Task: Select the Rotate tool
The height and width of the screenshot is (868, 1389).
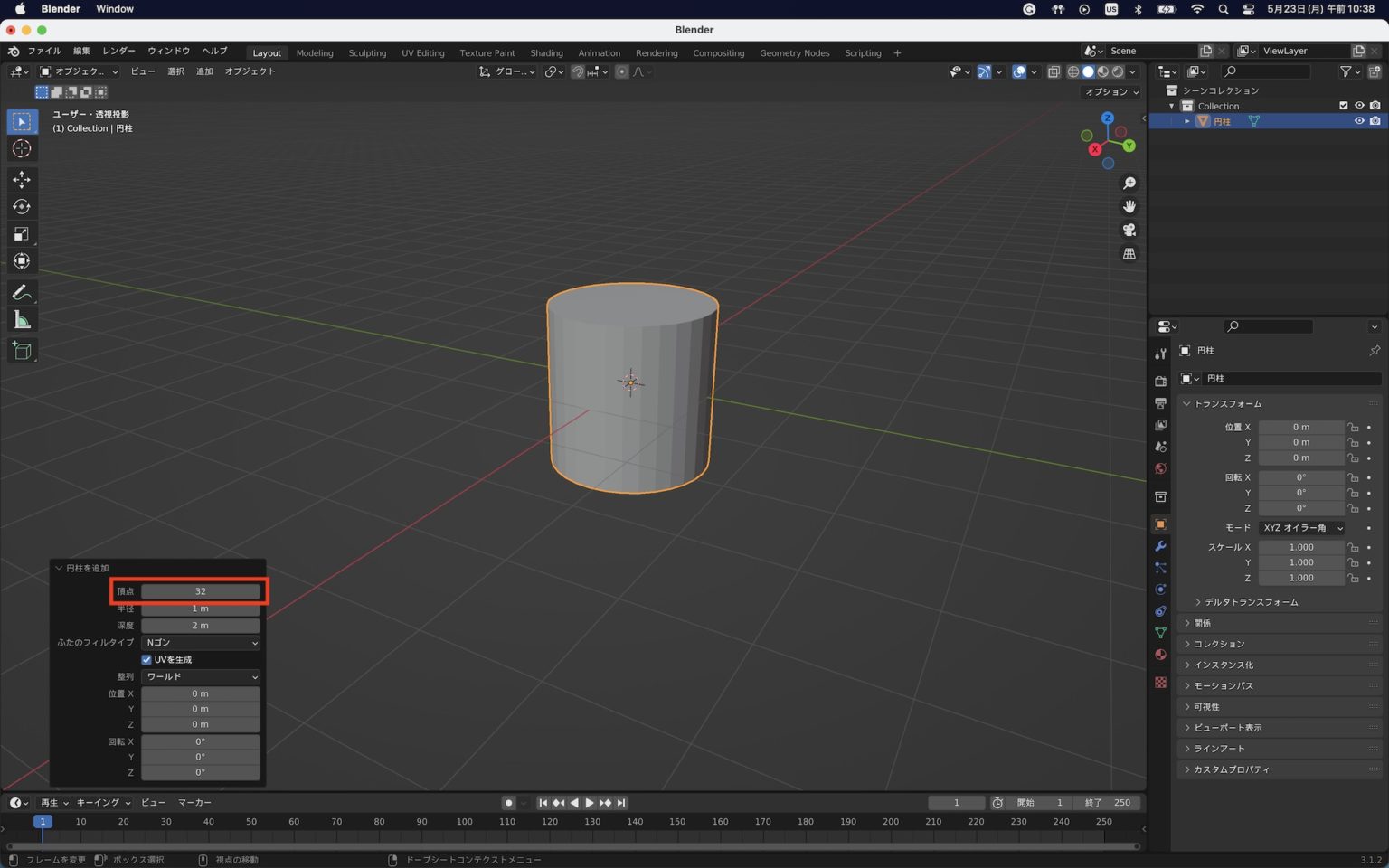Action: click(22, 207)
